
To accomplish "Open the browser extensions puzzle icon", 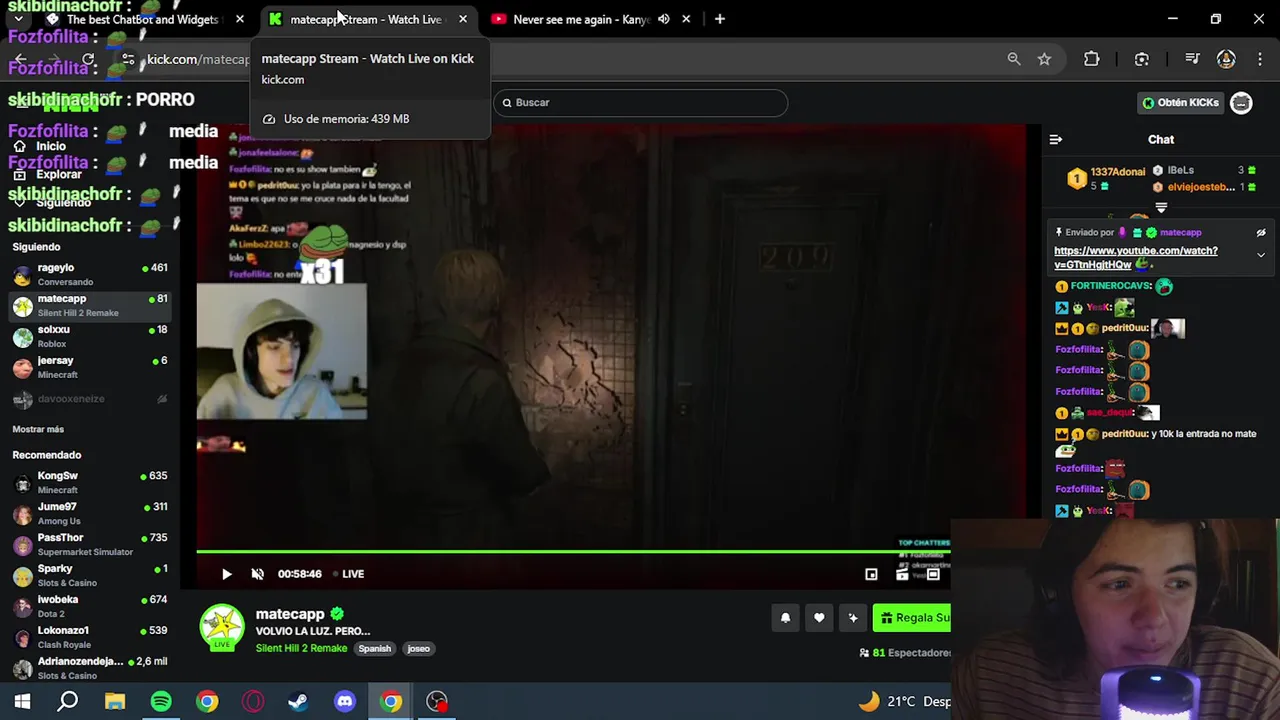I will pos(1091,59).
